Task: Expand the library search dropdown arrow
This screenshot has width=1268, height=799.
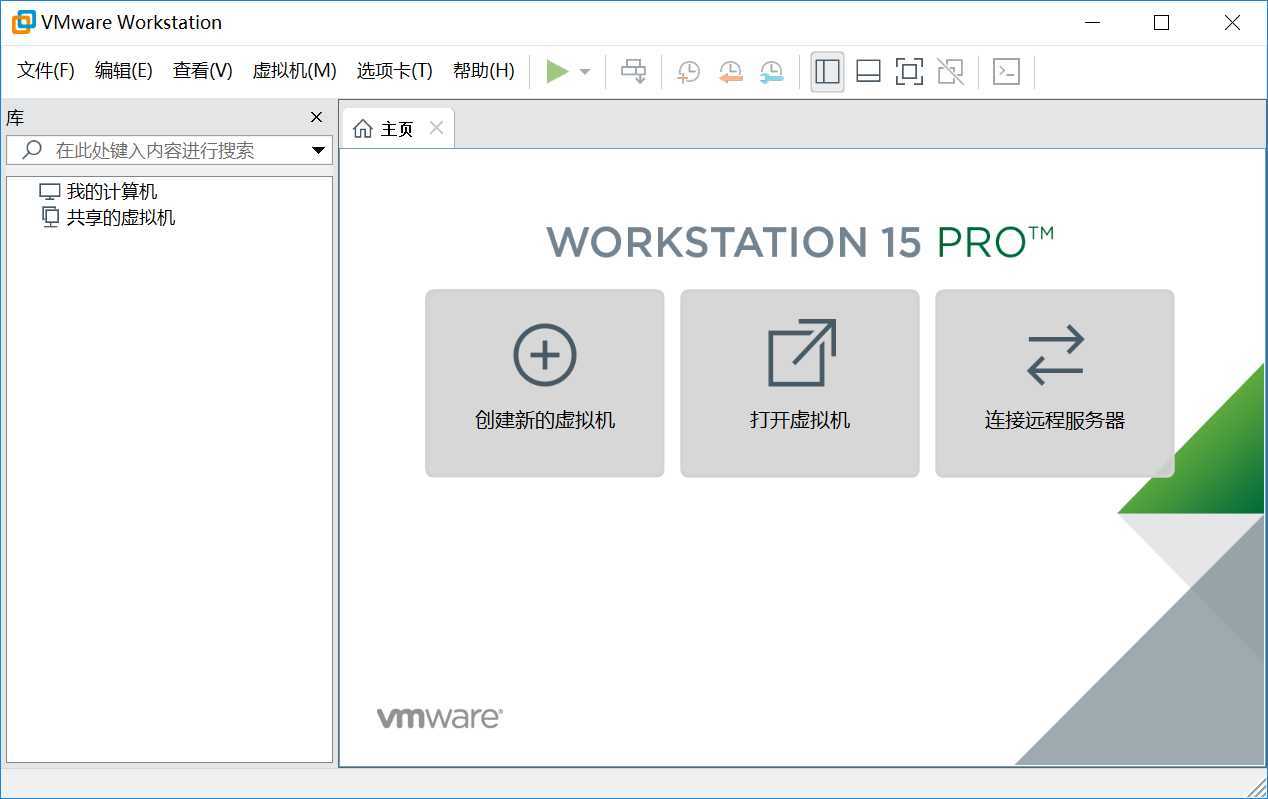Action: coord(319,151)
